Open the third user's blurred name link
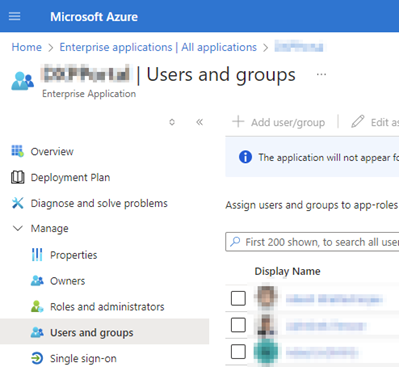The width and height of the screenshot is (399, 367). (322, 352)
